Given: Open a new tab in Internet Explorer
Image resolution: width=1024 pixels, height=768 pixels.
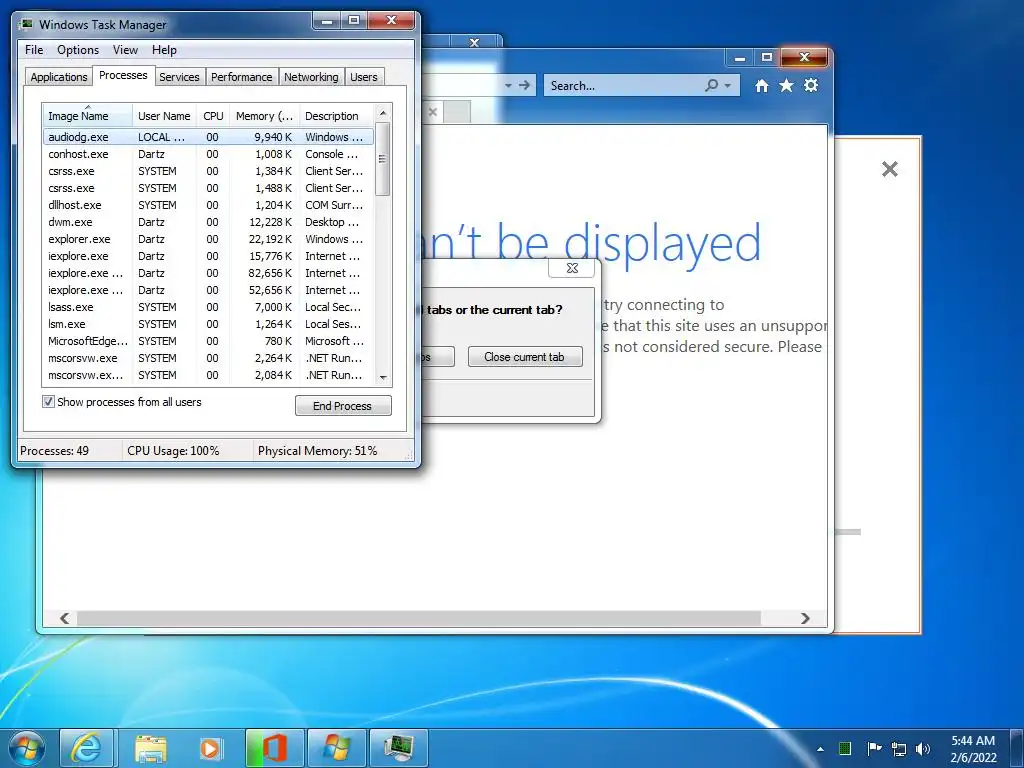Looking at the screenshot, I should tap(457, 112).
